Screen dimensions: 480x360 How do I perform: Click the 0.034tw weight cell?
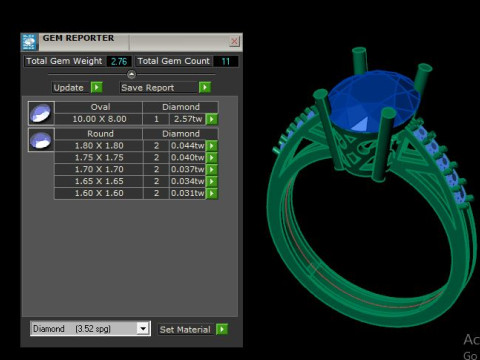click(188, 181)
